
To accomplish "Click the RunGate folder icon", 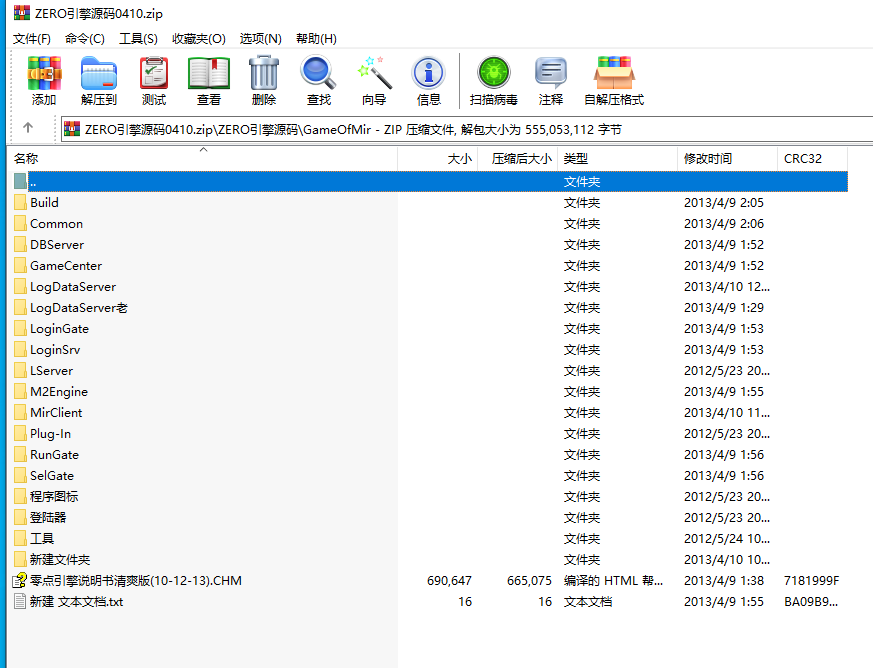I will tap(20, 454).
